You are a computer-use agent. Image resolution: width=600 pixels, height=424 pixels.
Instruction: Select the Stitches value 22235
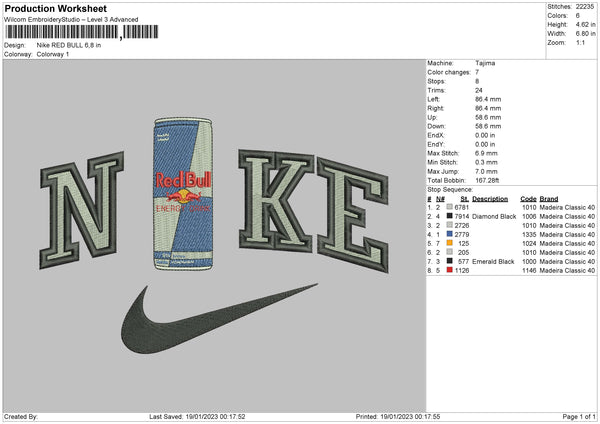[585, 7]
